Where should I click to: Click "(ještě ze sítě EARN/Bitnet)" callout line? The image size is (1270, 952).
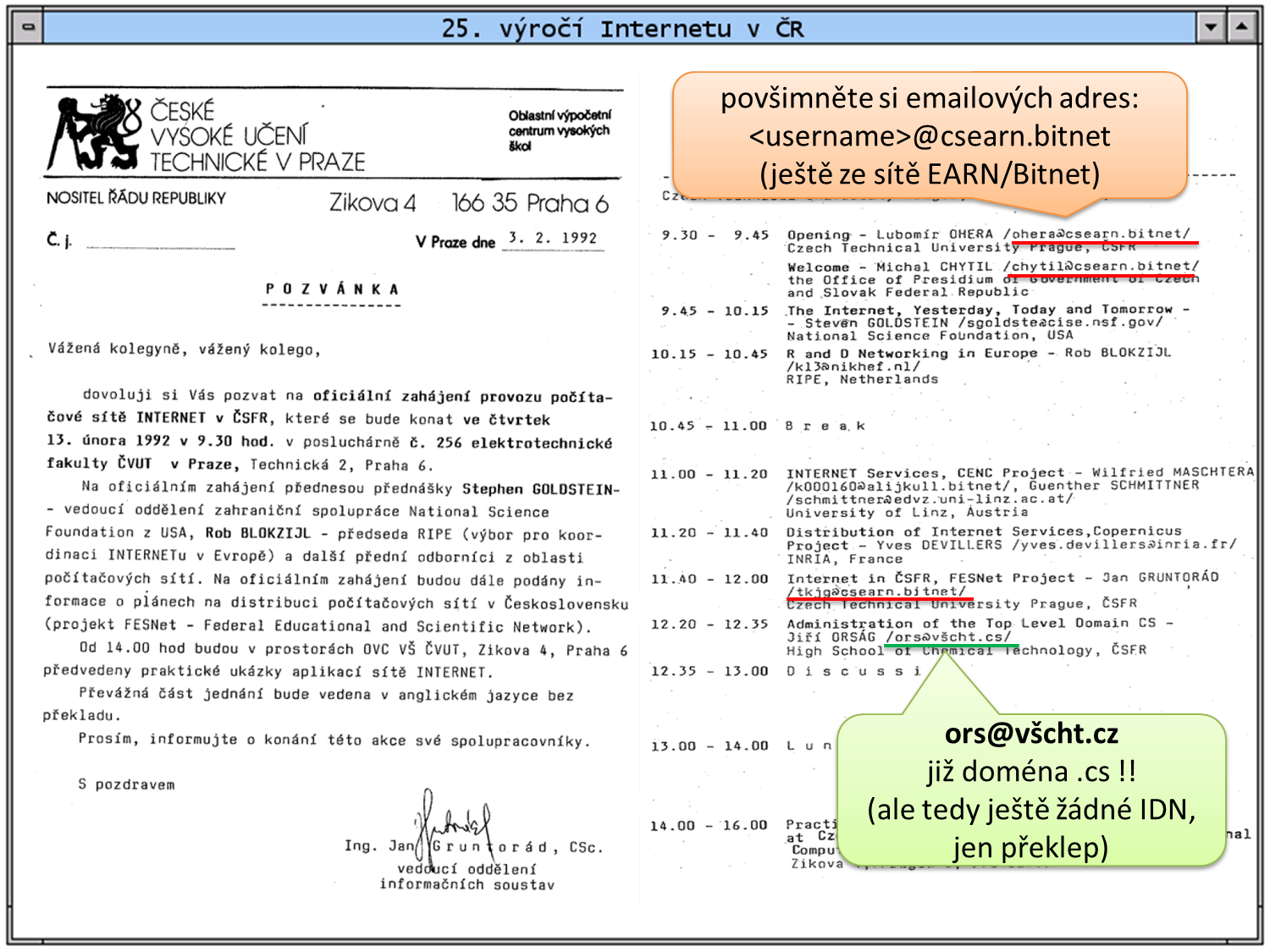(930, 174)
